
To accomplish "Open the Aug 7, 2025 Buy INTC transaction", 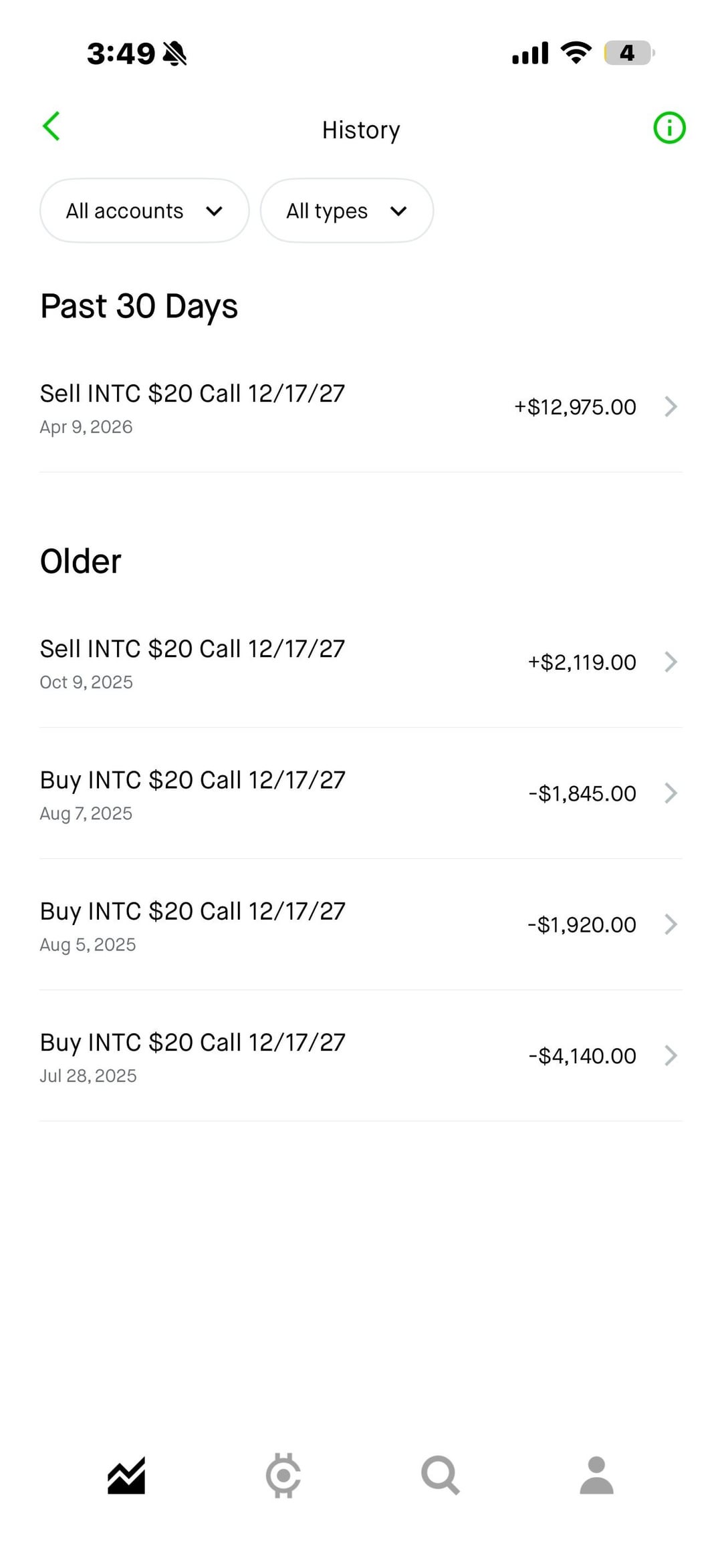I will tap(193, 793).
